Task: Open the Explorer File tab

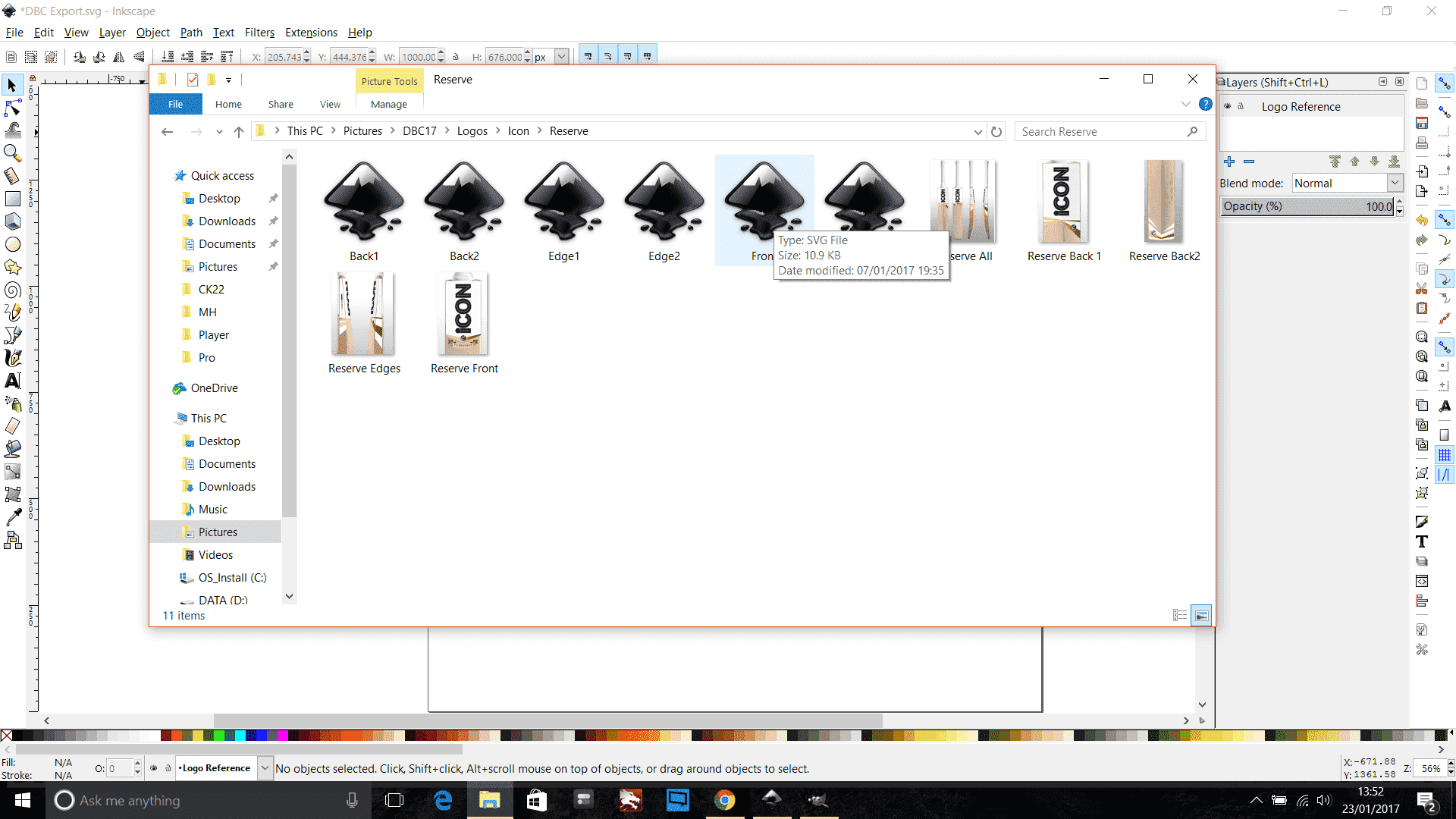Action: [x=175, y=105]
